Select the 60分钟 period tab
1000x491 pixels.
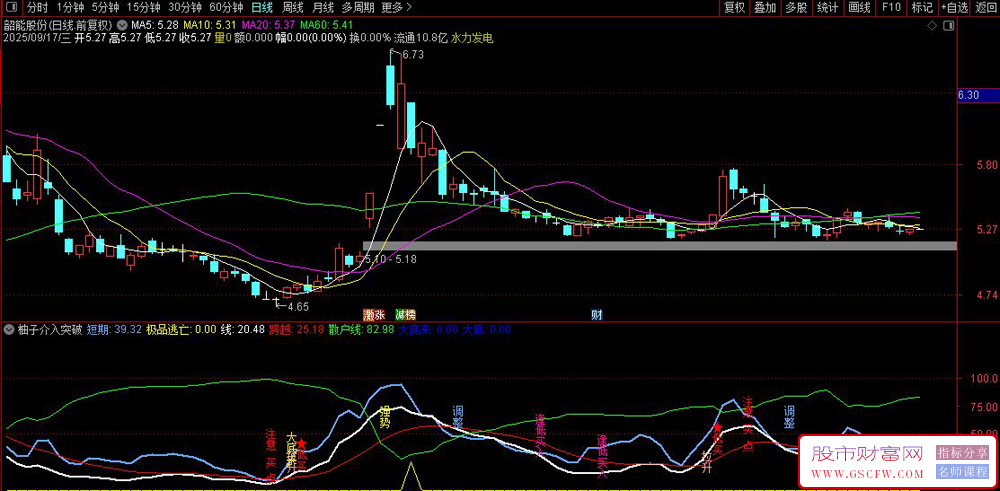(x=226, y=8)
